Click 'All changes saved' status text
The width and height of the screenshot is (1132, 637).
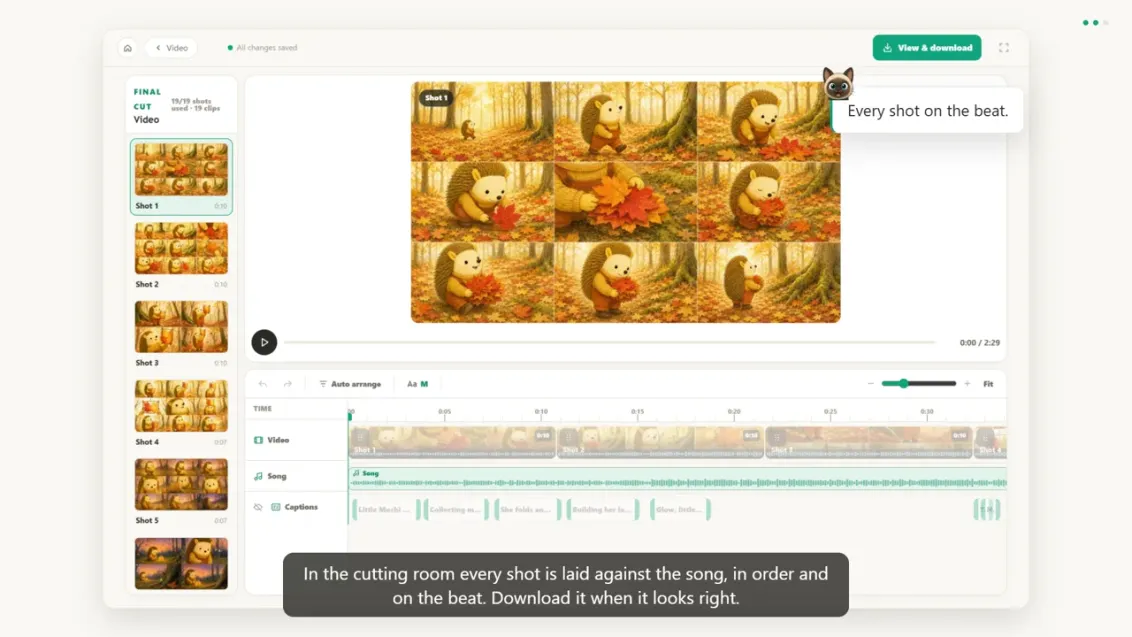[266, 48]
